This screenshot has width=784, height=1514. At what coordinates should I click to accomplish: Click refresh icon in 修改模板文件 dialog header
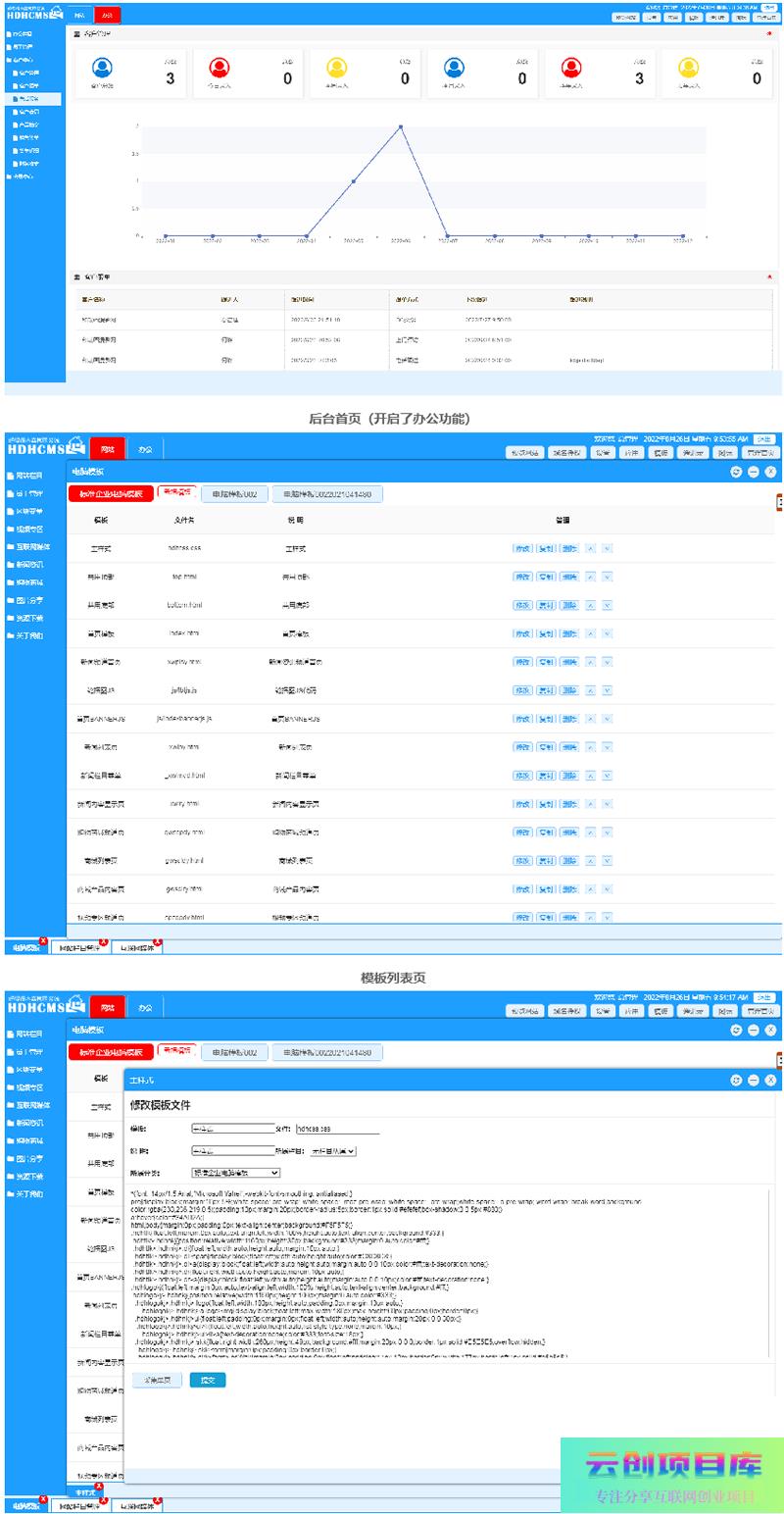pos(735,1080)
